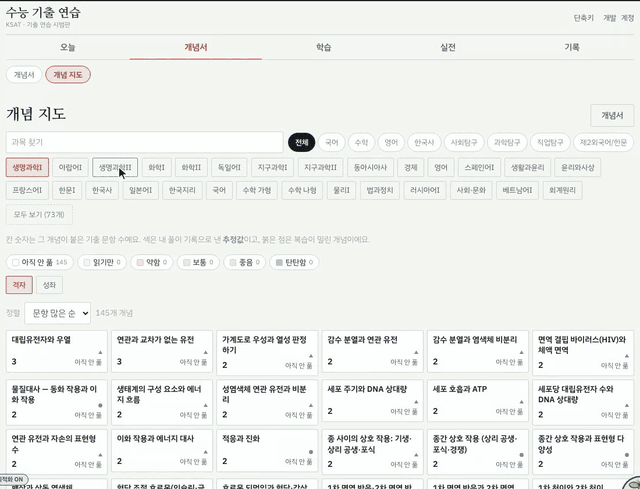Image resolution: width=640 pixels, height=489 pixels.
Task: Filter by 제2외국어/한문 category pill
Action: 603,142
